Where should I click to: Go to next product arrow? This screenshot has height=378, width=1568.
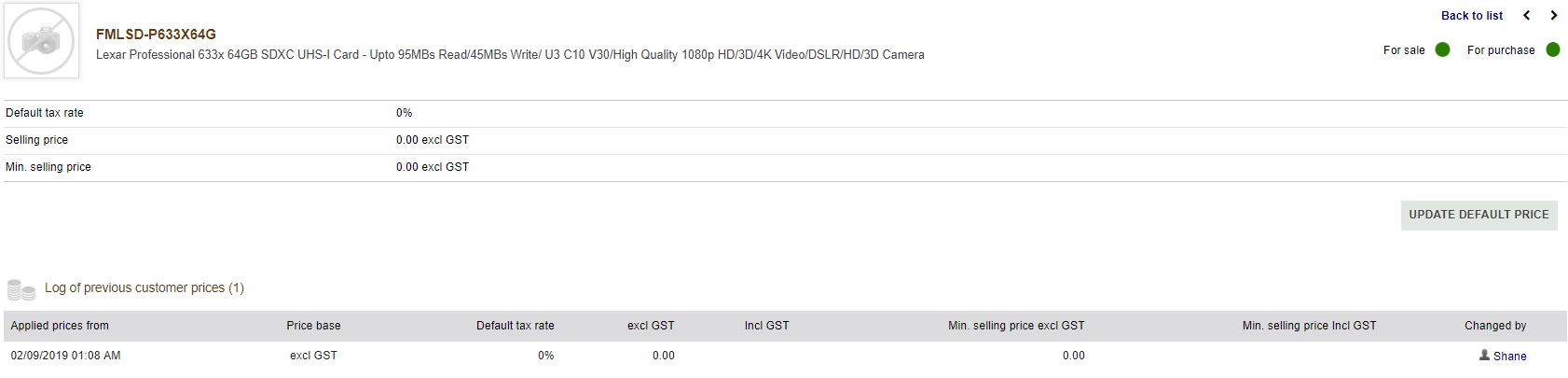[1553, 15]
